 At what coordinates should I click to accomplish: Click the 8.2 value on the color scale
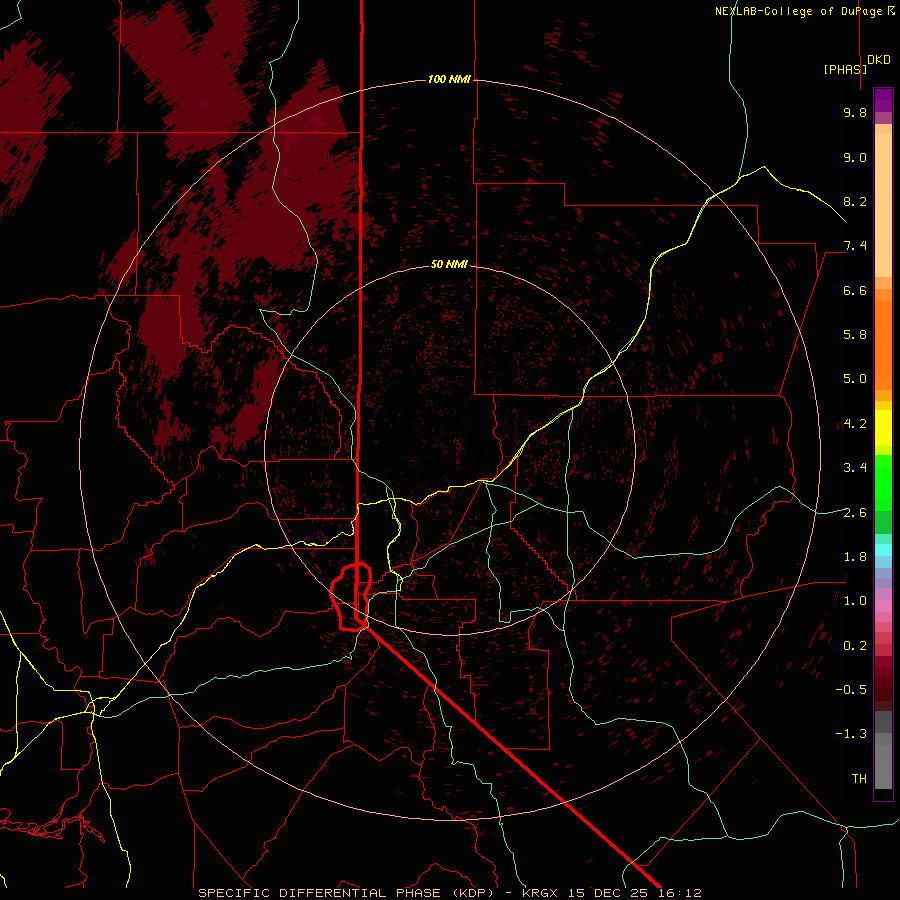(855, 201)
